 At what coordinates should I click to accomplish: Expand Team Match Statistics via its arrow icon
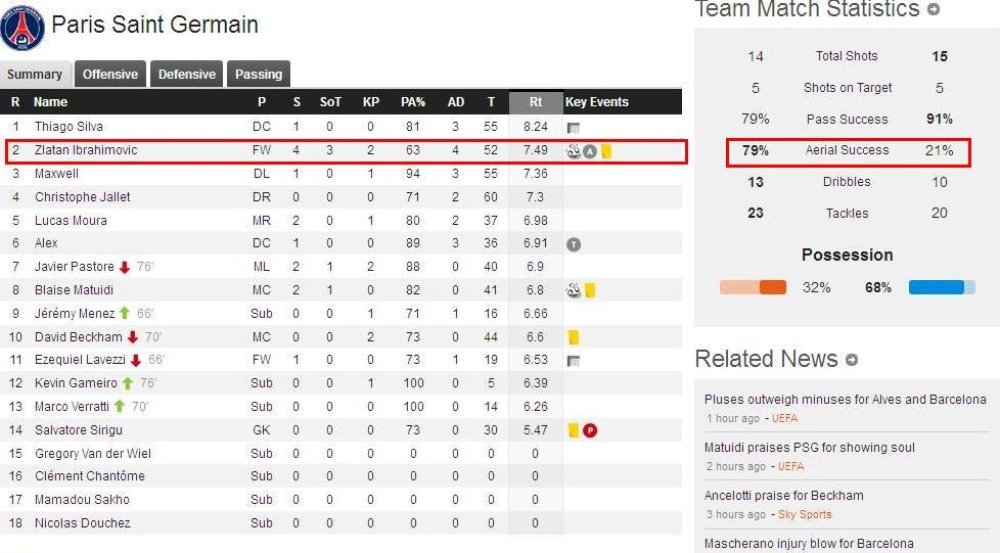(933, 9)
